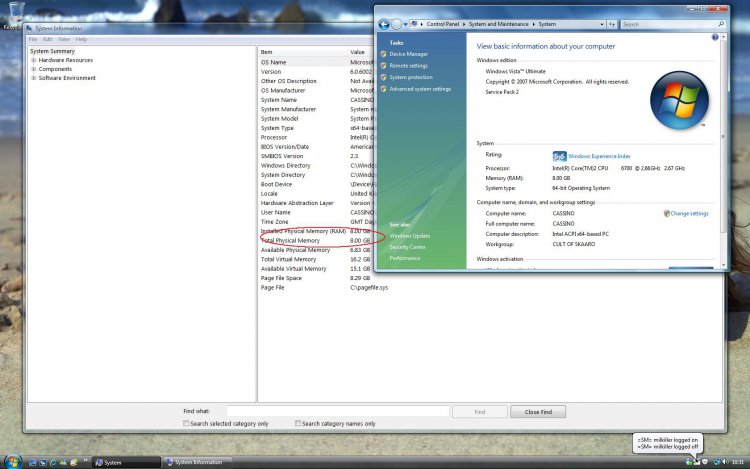The width and height of the screenshot is (750, 469).
Task: Select System Summary tree item
Action: click(53, 51)
